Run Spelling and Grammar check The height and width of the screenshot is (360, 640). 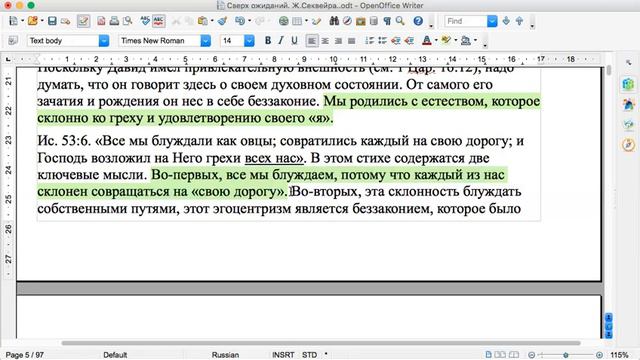point(145,21)
